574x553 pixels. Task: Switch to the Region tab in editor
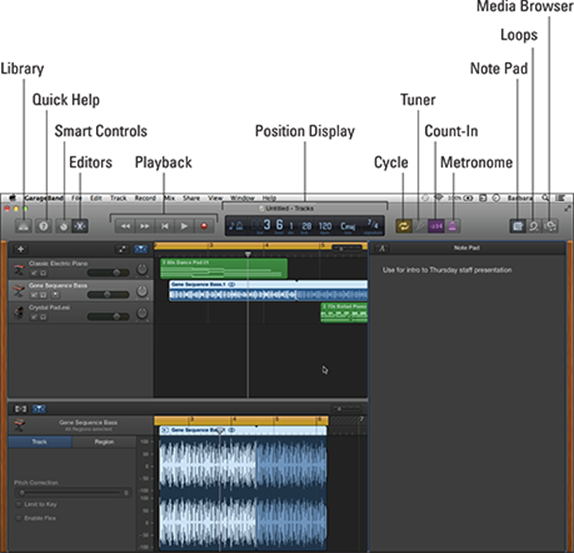click(104, 442)
